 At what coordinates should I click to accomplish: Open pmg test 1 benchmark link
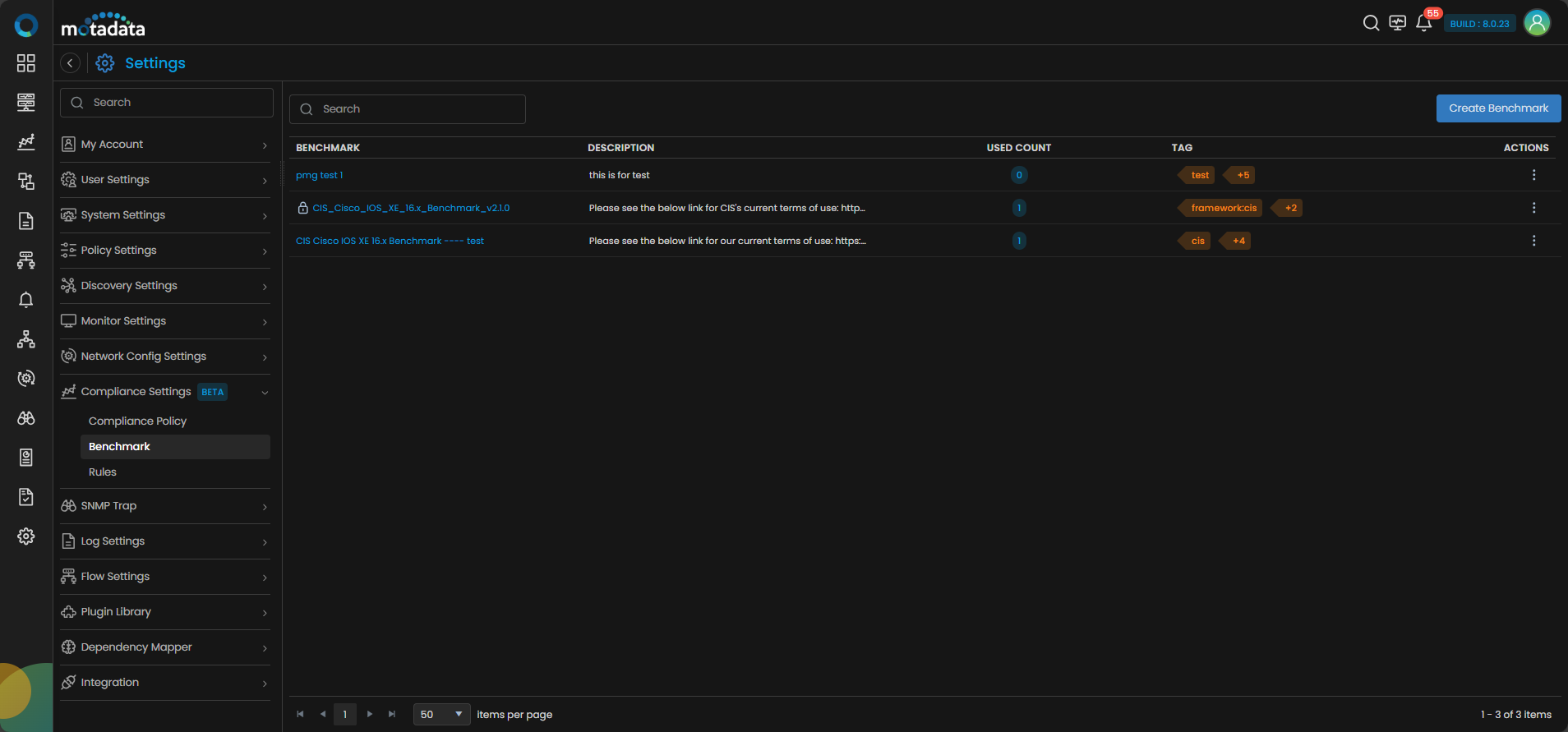(x=319, y=175)
